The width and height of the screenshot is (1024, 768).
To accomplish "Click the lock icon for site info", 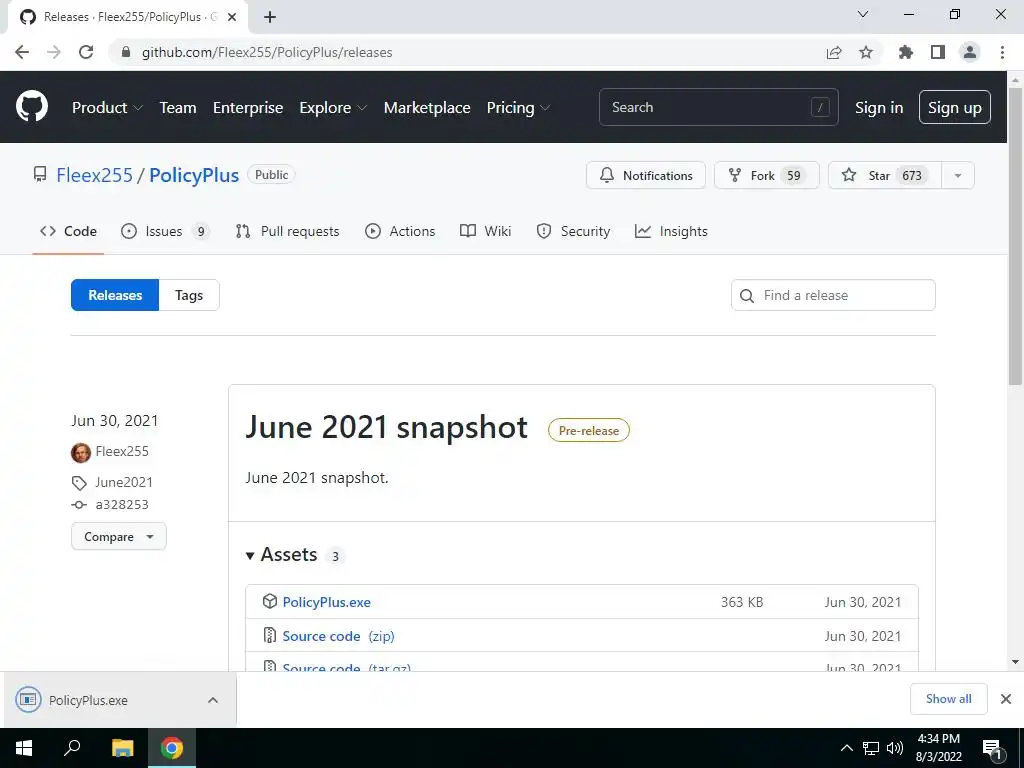I will pyautogui.click(x=126, y=52).
